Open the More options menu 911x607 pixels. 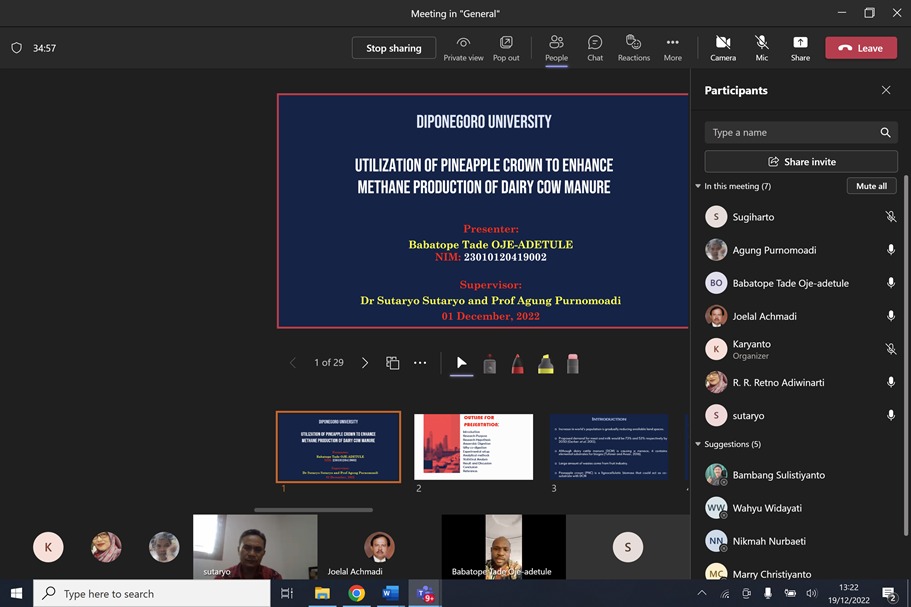click(x=672, y=47)
